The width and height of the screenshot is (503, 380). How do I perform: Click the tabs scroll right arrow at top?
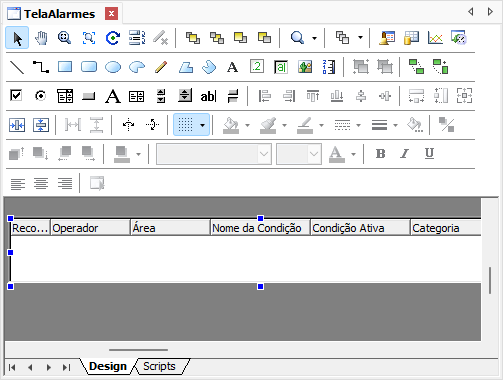pos(490,12)
